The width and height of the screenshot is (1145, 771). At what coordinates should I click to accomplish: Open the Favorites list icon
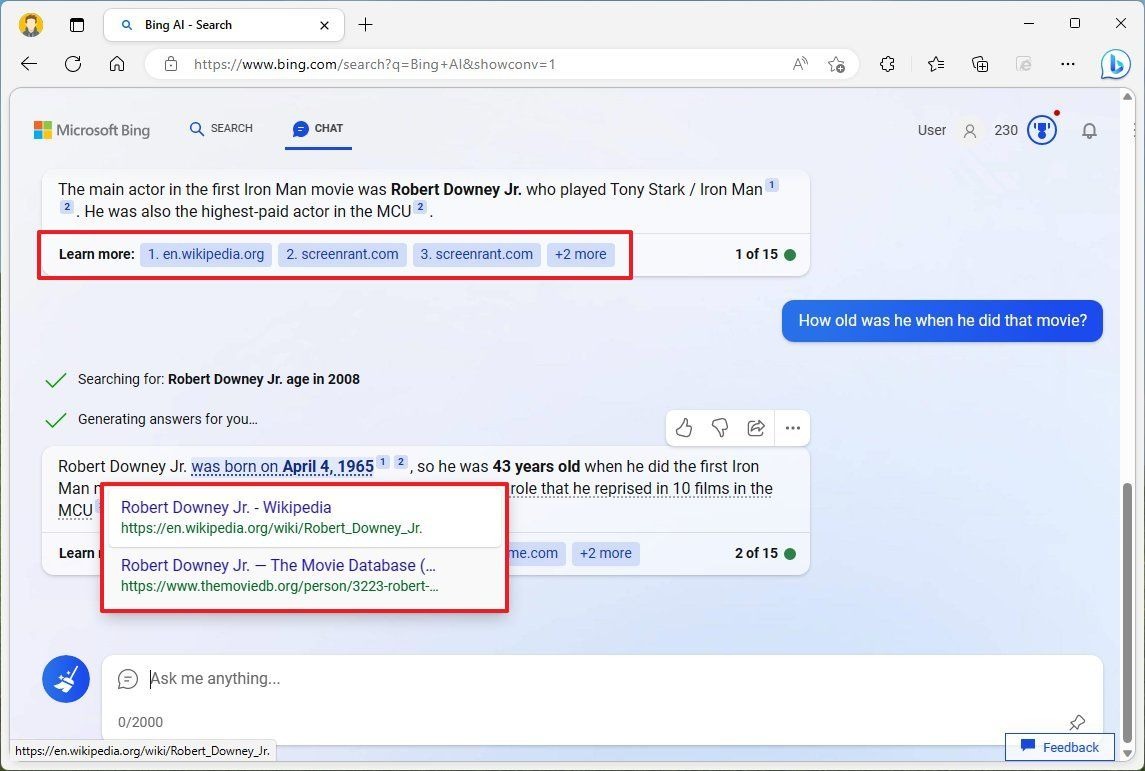pyautogui.click(x=935, y=64)
